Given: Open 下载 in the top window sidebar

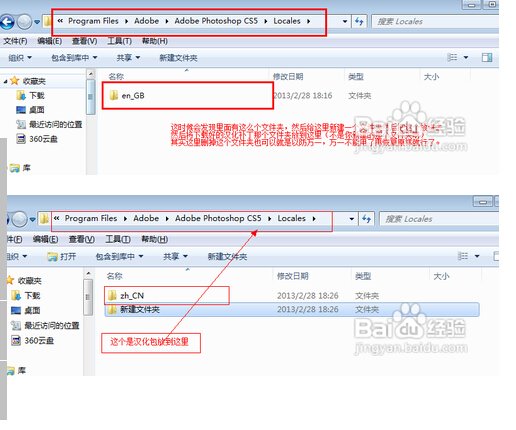Looking at the screenshot, I should coord(30,96).
